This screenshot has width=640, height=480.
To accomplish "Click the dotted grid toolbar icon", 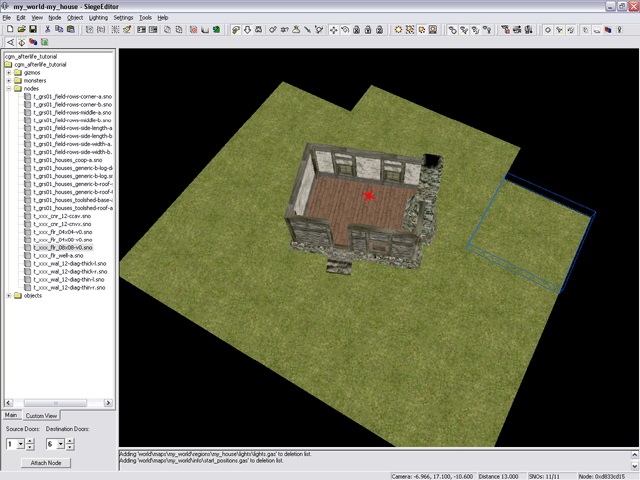I will [115, 29].
